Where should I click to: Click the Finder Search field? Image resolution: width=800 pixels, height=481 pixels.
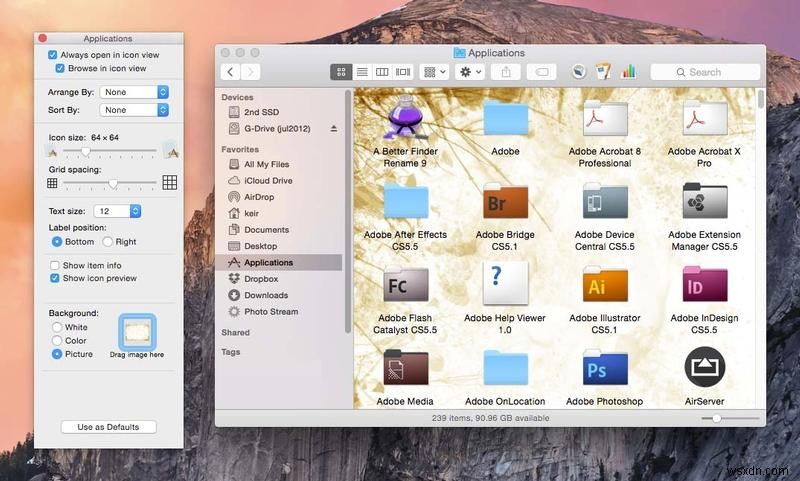[705, 72]
